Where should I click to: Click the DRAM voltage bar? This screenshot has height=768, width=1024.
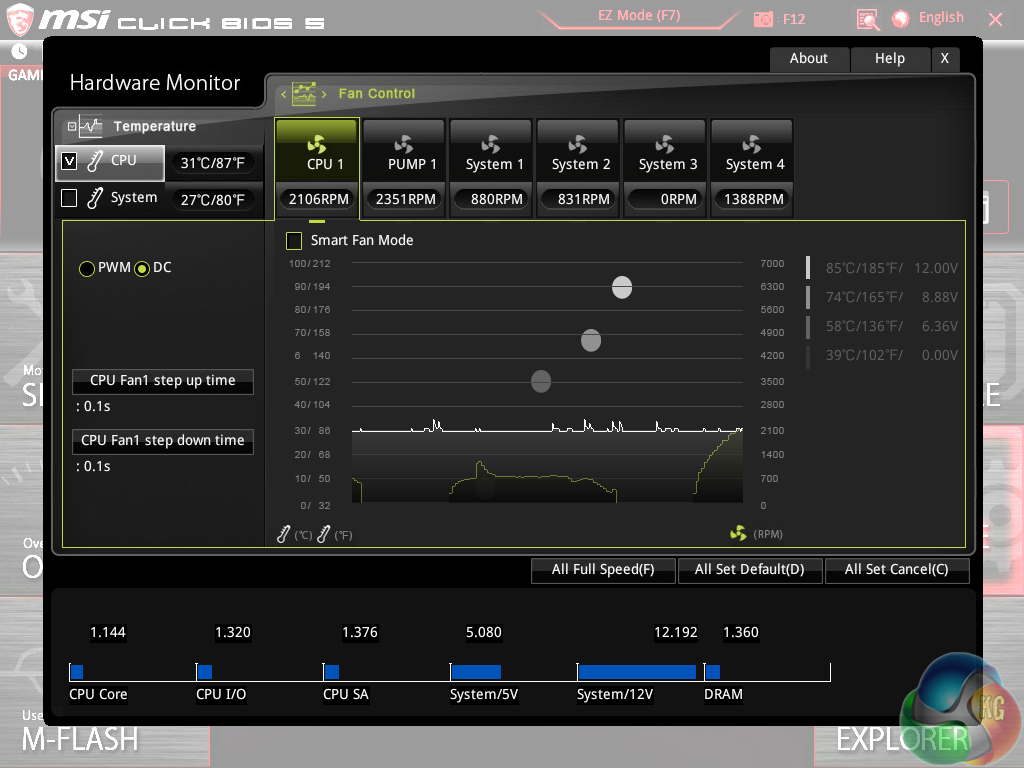coord(713,672)
